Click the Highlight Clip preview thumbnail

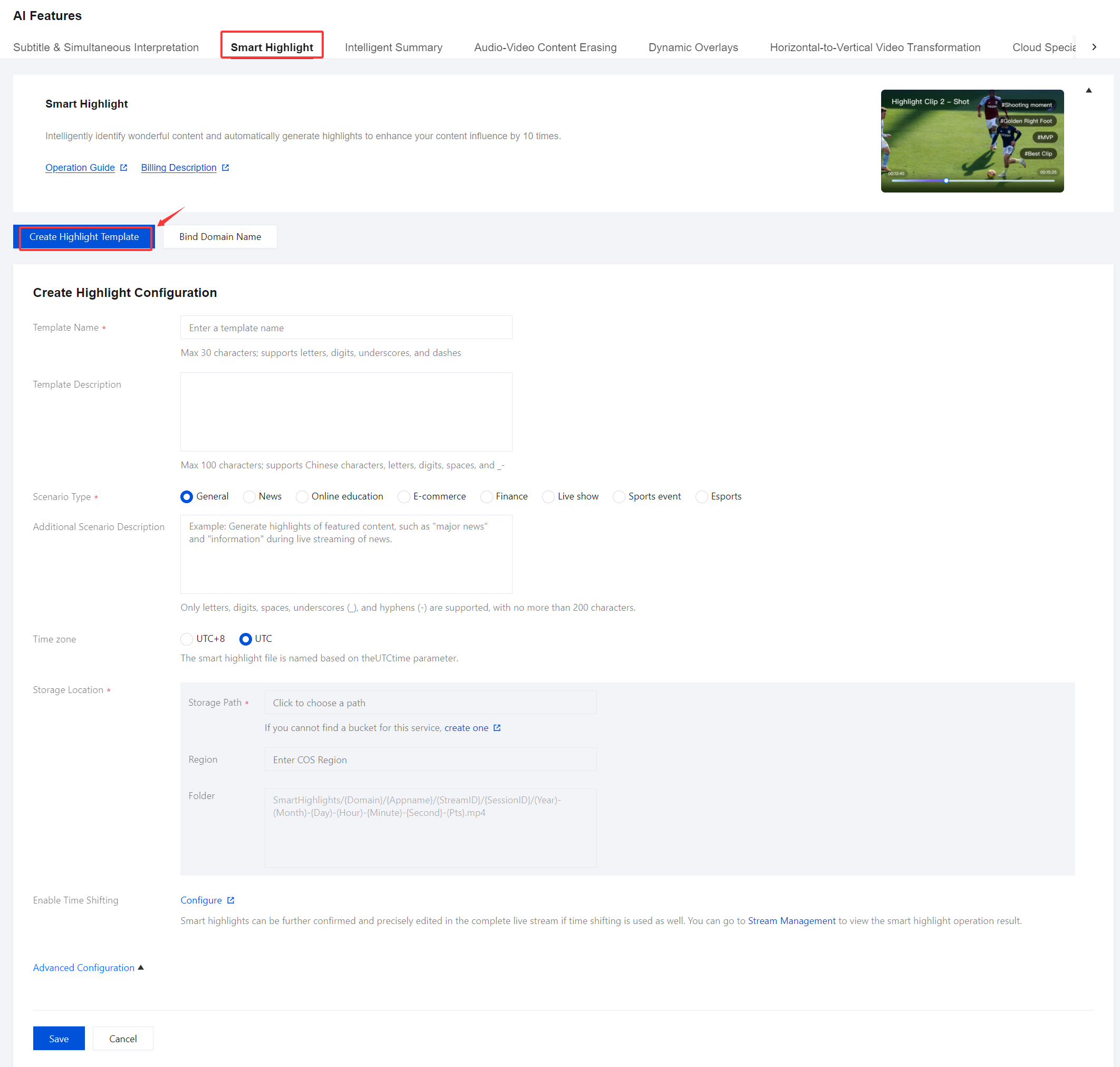(972, 141)
